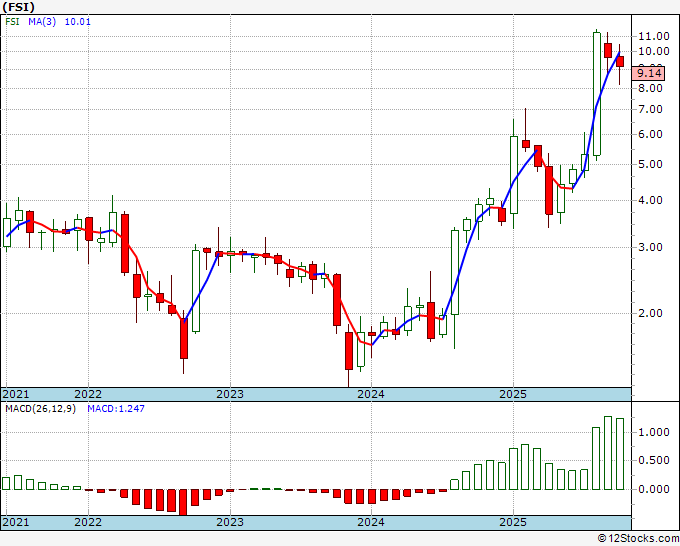This screenshot has width=680, height=546.
Task: Click 2024 on the MACD panel timeline
Action: point(371,522)
